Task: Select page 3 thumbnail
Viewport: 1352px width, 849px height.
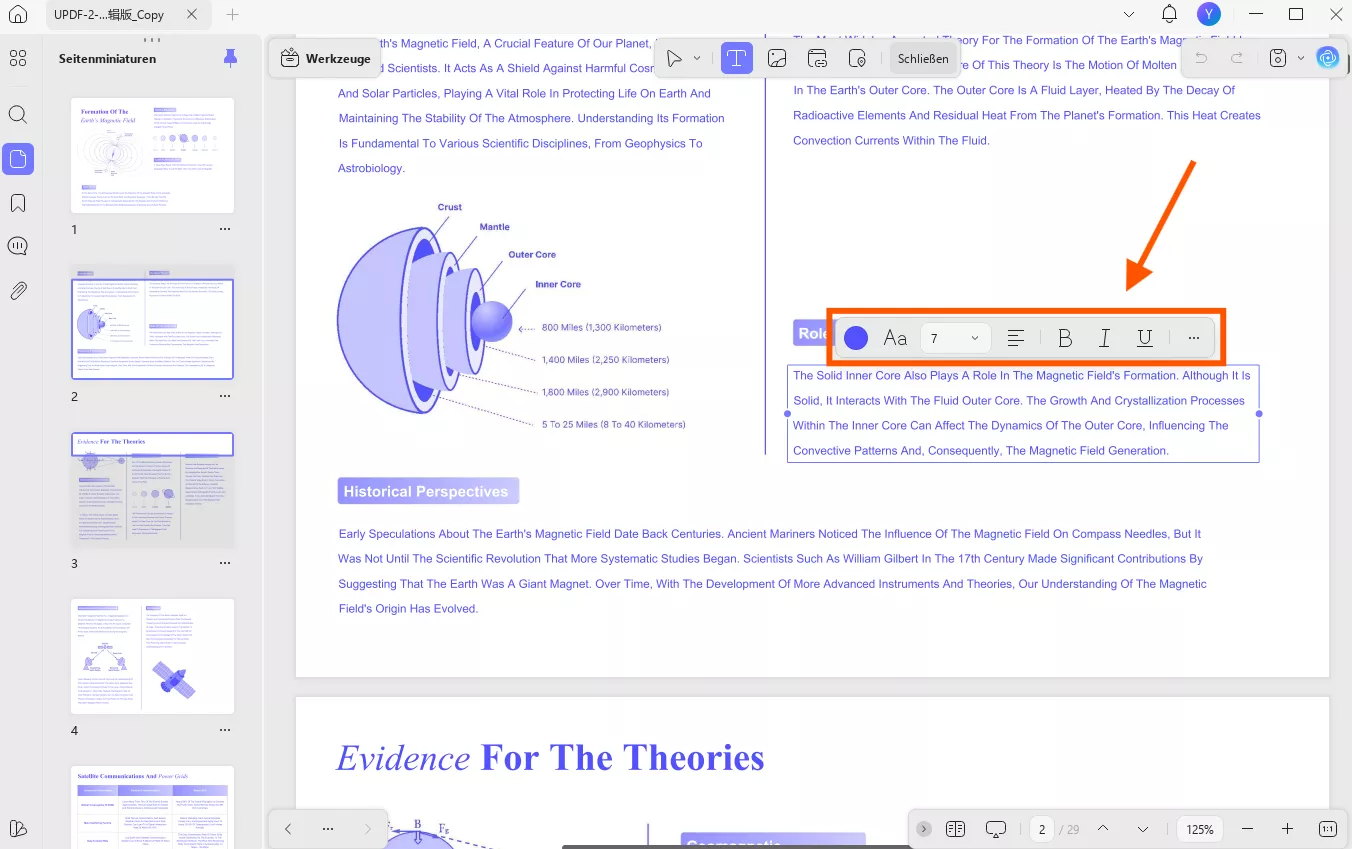Action: click(x=152, y=490)
